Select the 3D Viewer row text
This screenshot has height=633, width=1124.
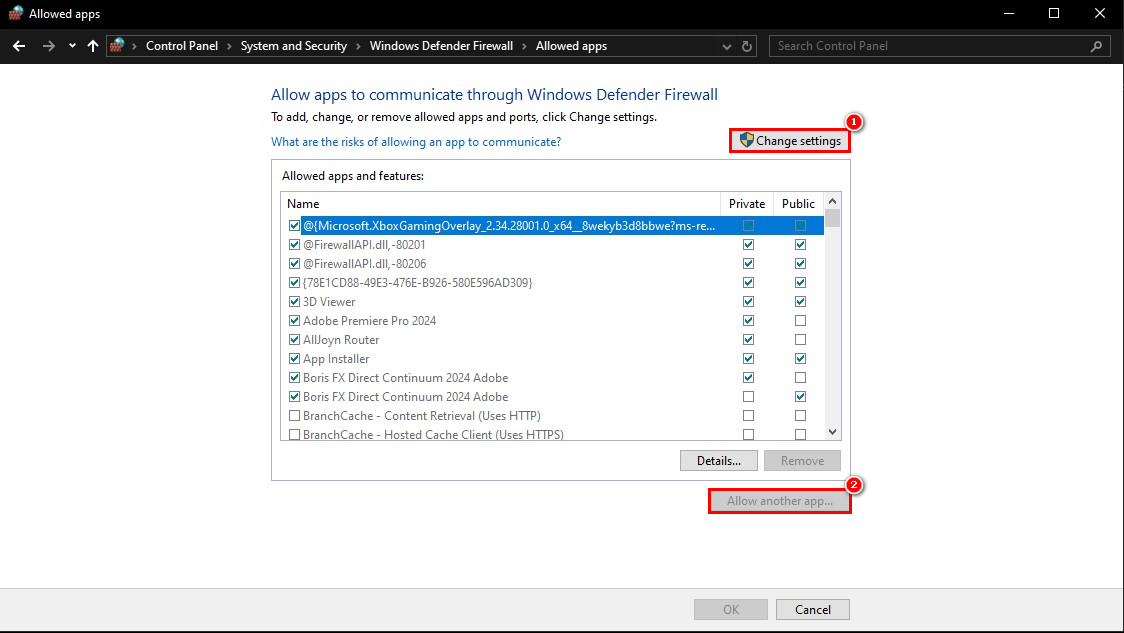click(x=329, y=302)
